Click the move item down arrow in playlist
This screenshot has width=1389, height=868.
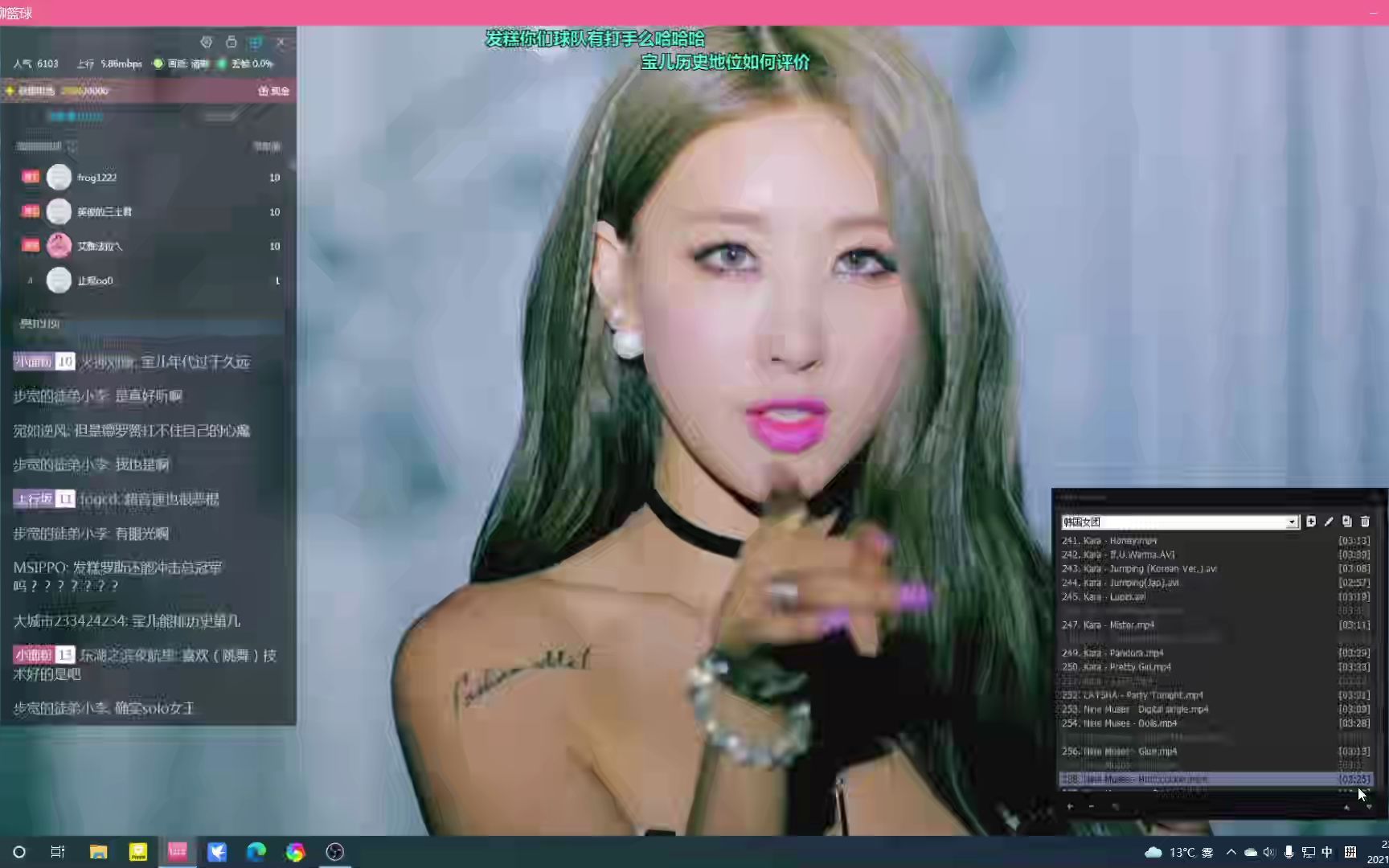click(x=1369, y=807)
